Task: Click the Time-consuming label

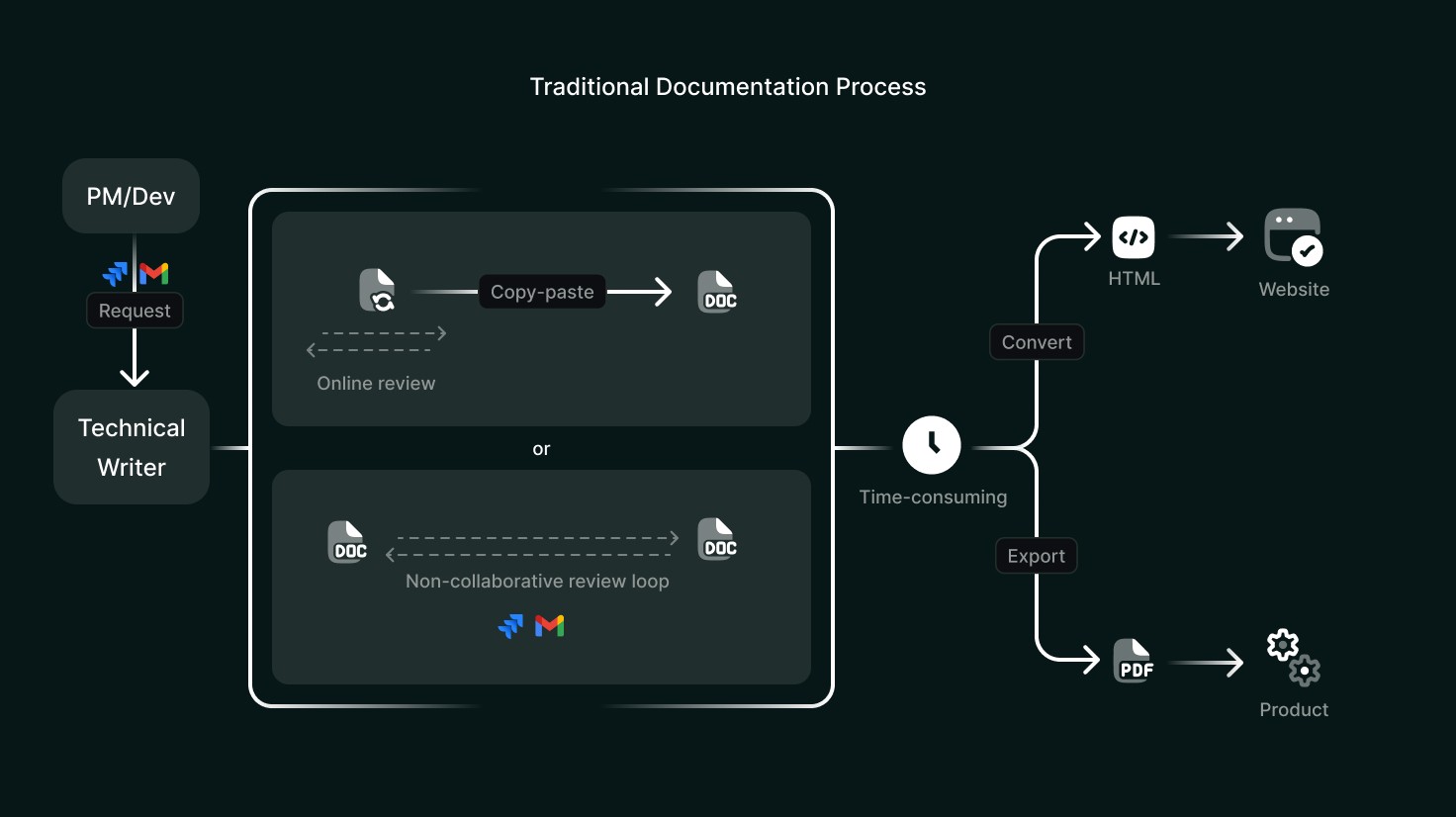Action: [933, 498]
